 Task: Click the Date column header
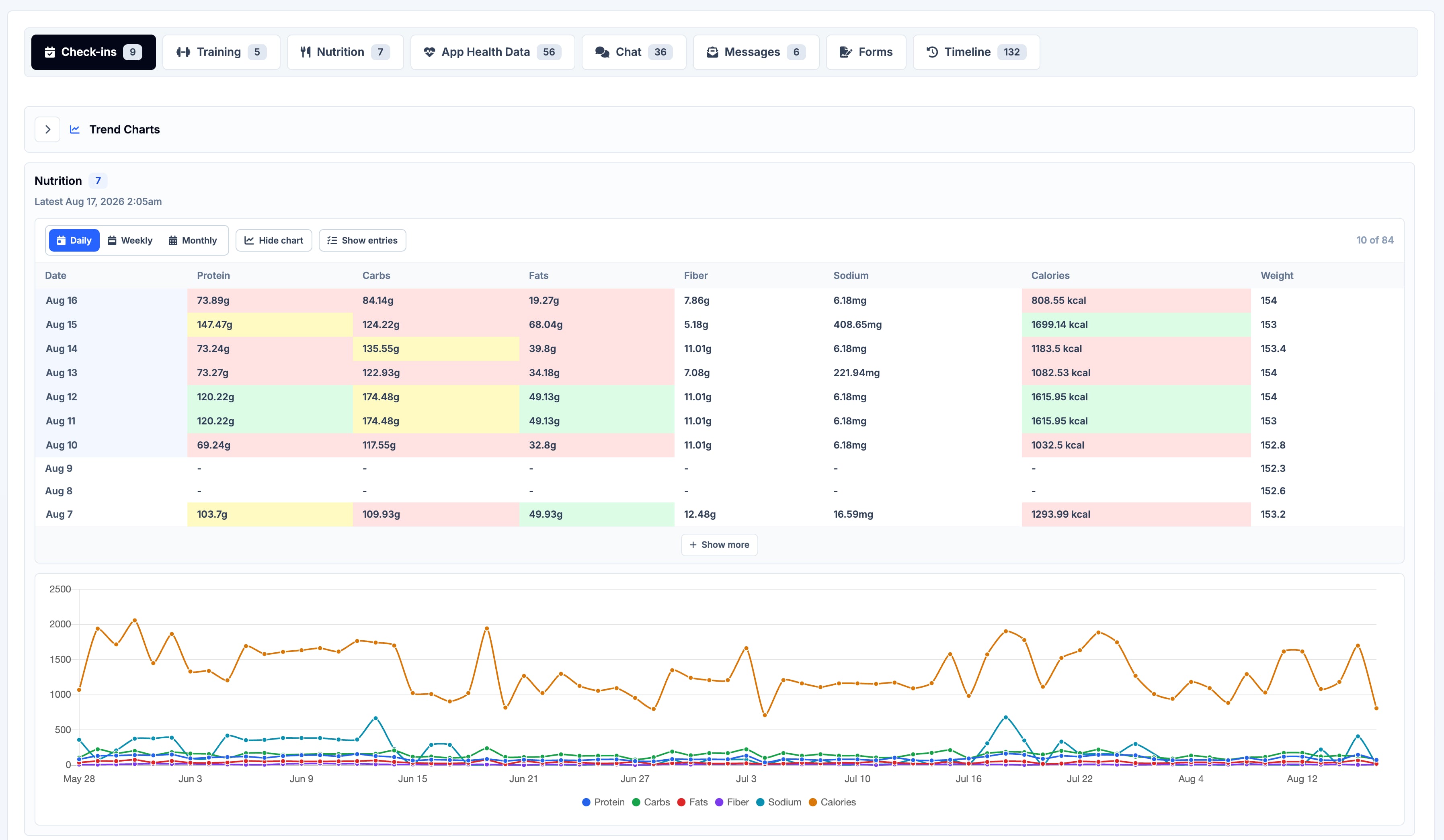[55, 276]
